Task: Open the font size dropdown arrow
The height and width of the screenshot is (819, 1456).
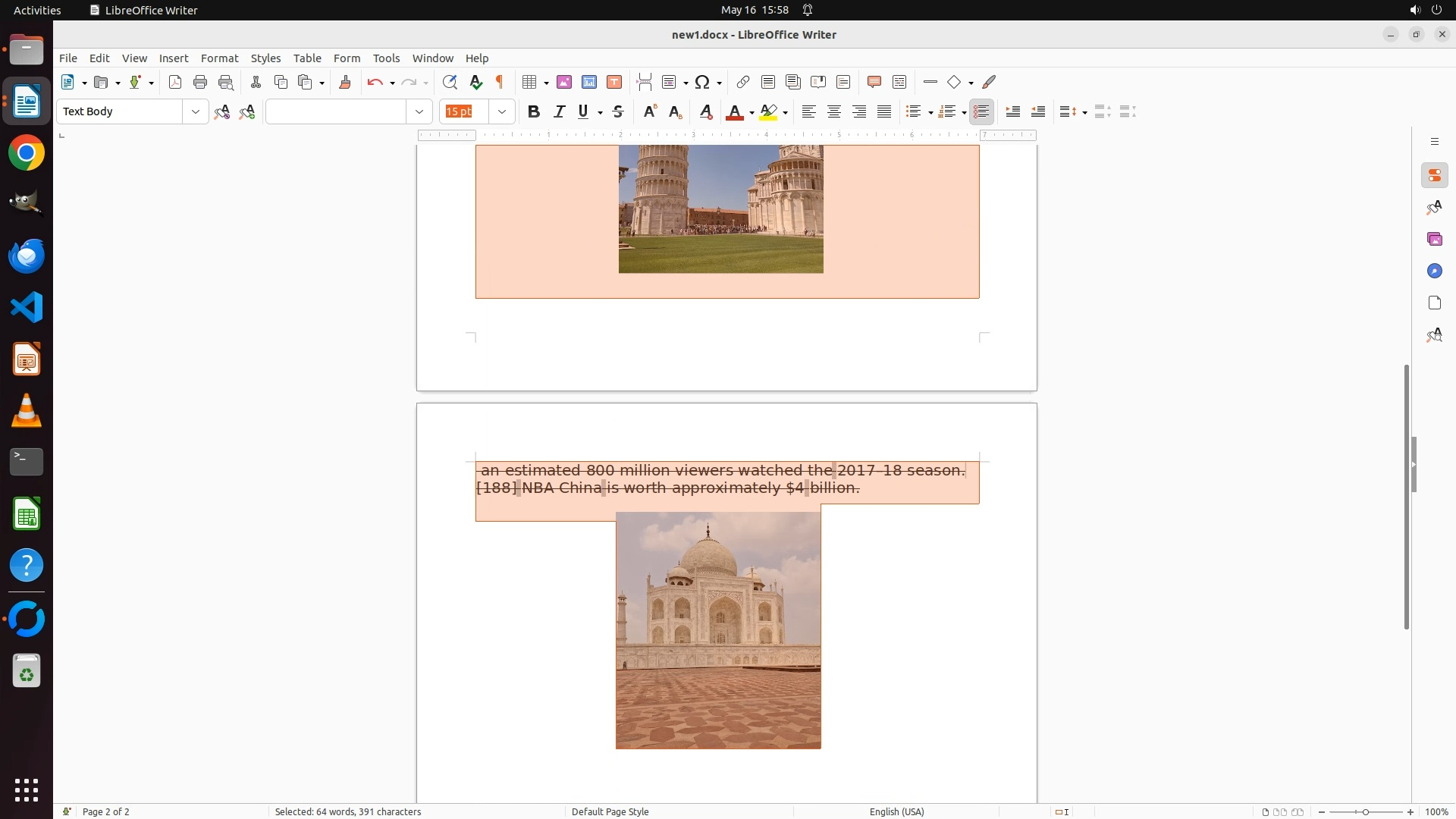Action: coord(502,111)
